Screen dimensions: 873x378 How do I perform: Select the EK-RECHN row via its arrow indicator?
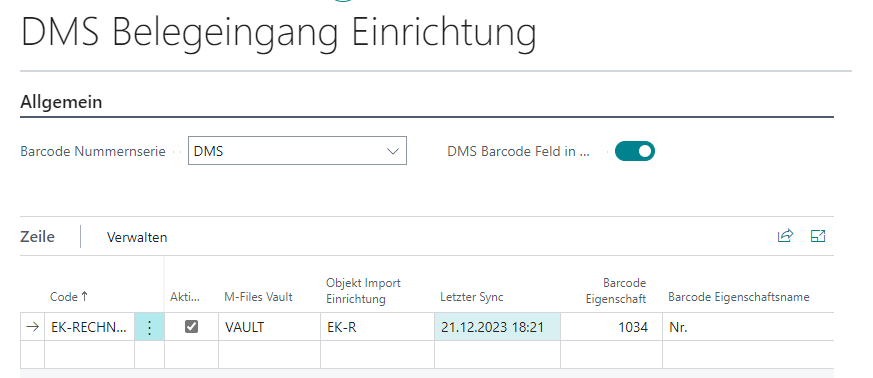pyautogui.click(x=32, y=327)
